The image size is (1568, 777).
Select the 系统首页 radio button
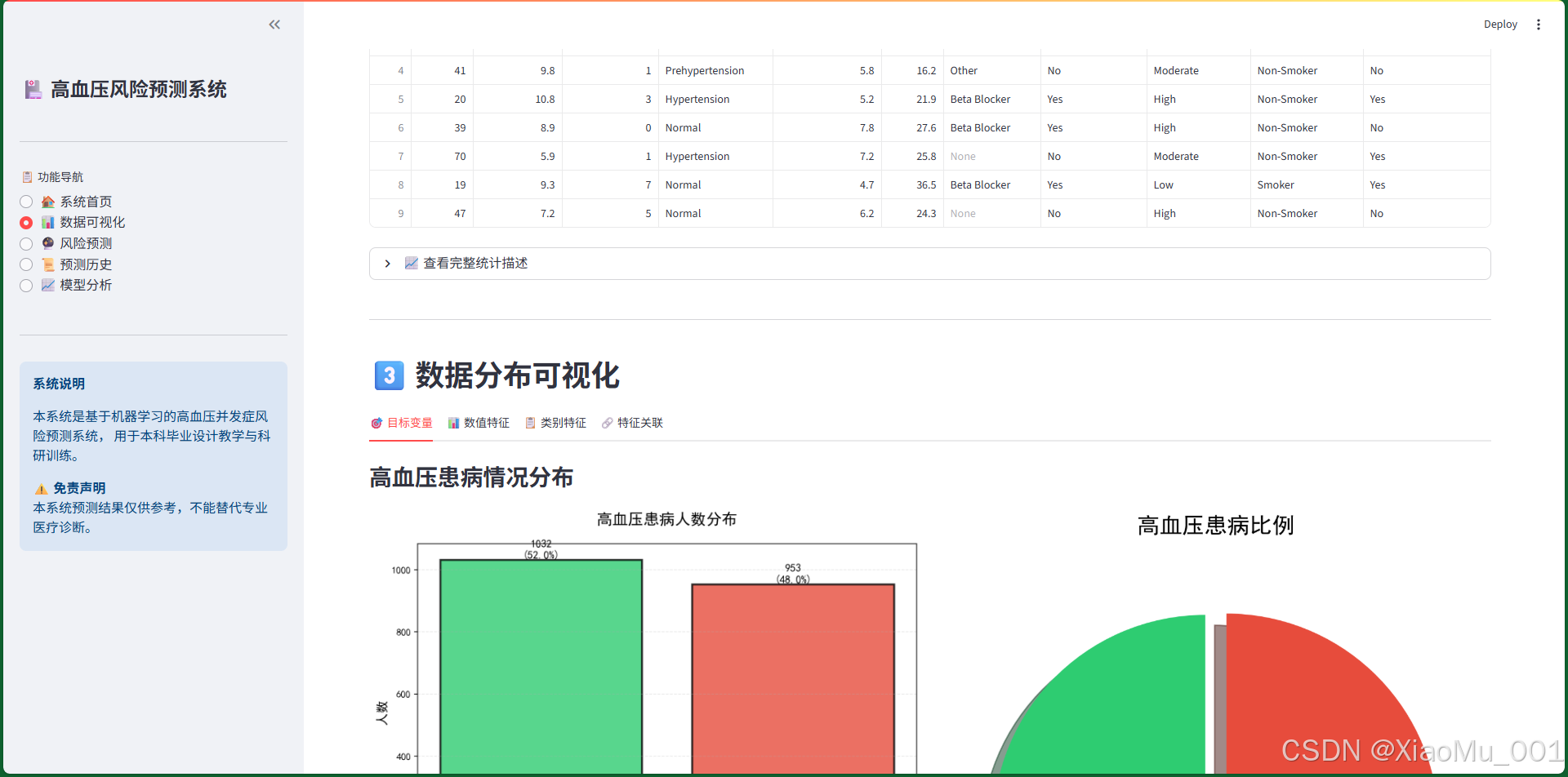pyautogui.click(x=25, y=202)
